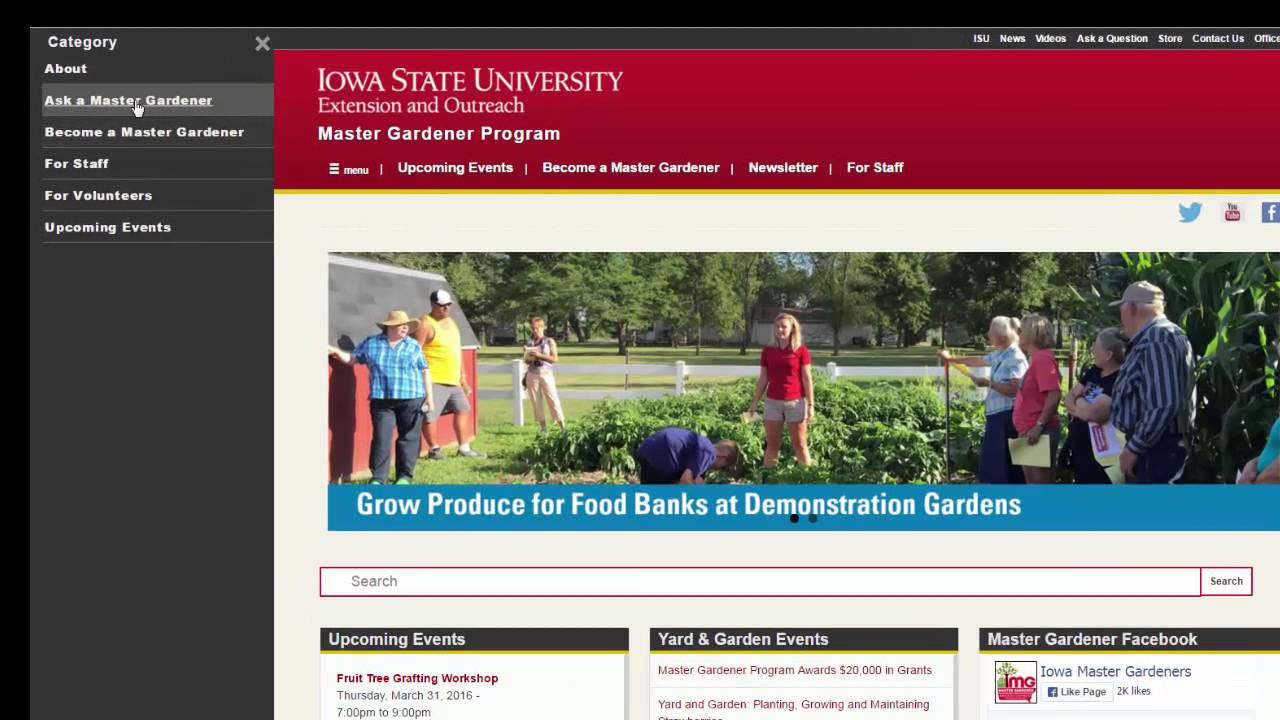Open Become a Master Gardener category

click(x=144, y=132)
